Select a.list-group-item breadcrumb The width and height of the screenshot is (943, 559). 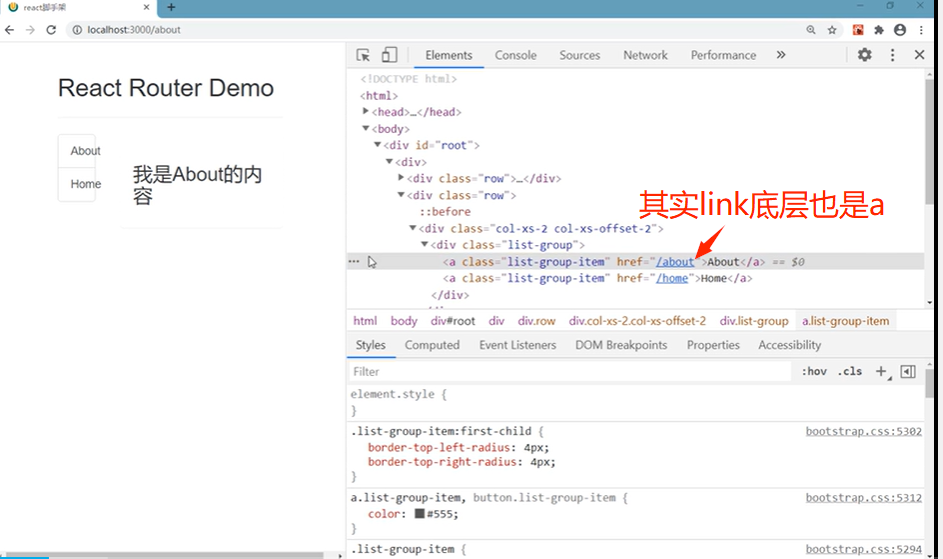[x=846, y=321]
